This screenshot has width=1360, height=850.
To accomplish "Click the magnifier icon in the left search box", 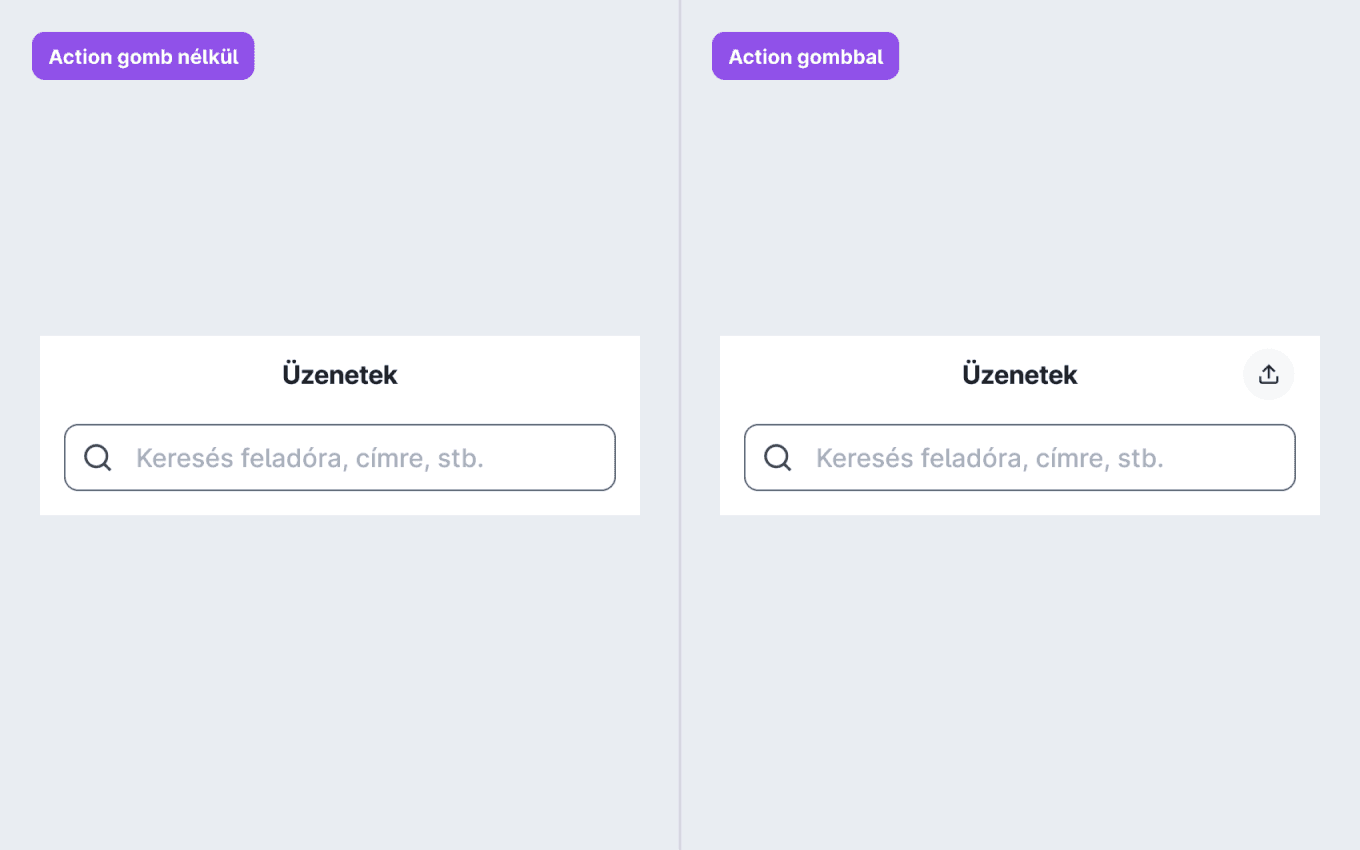I will tap(98, 458).
